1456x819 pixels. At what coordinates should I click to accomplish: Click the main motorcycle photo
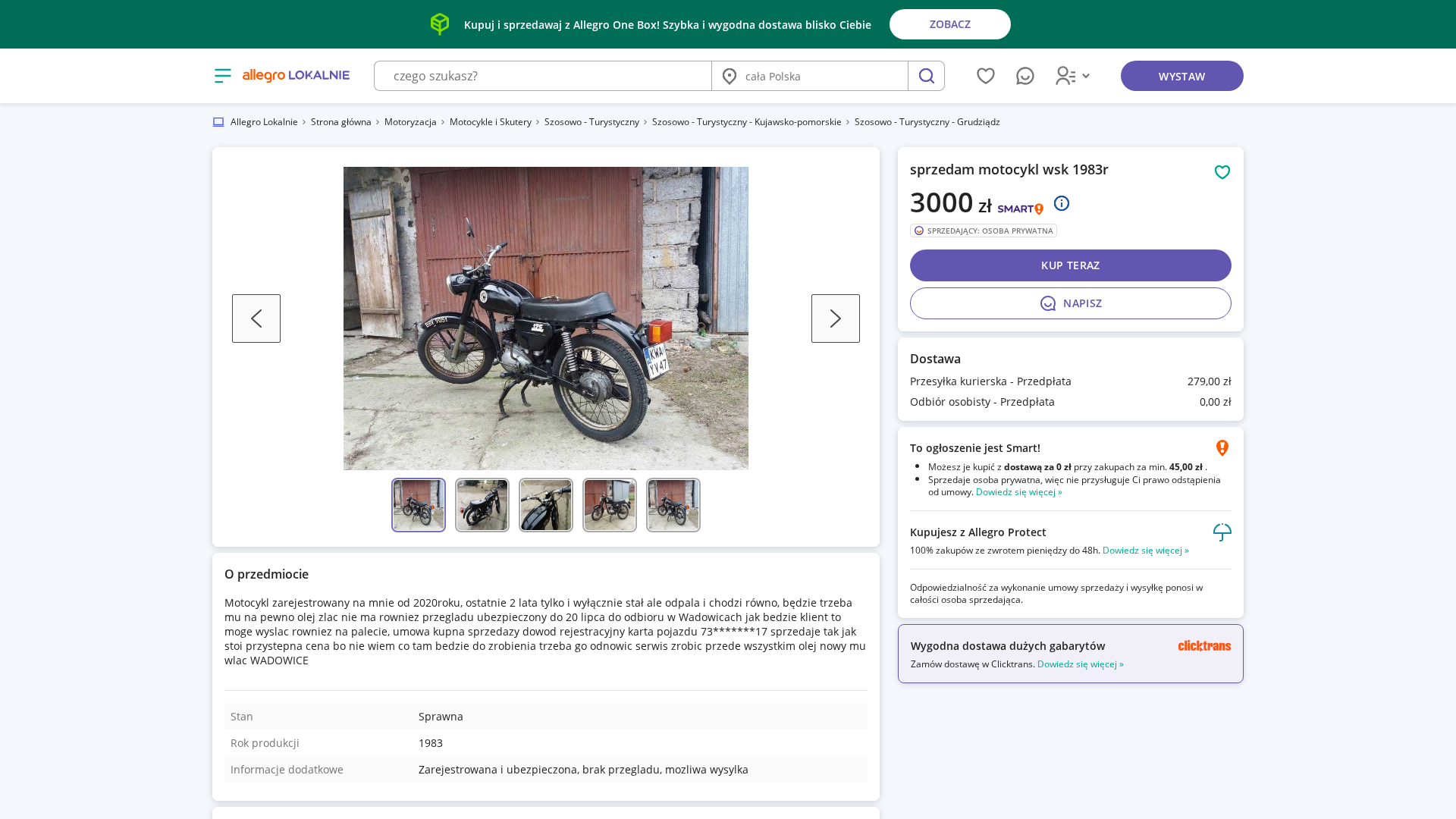[x=546, y=318]
